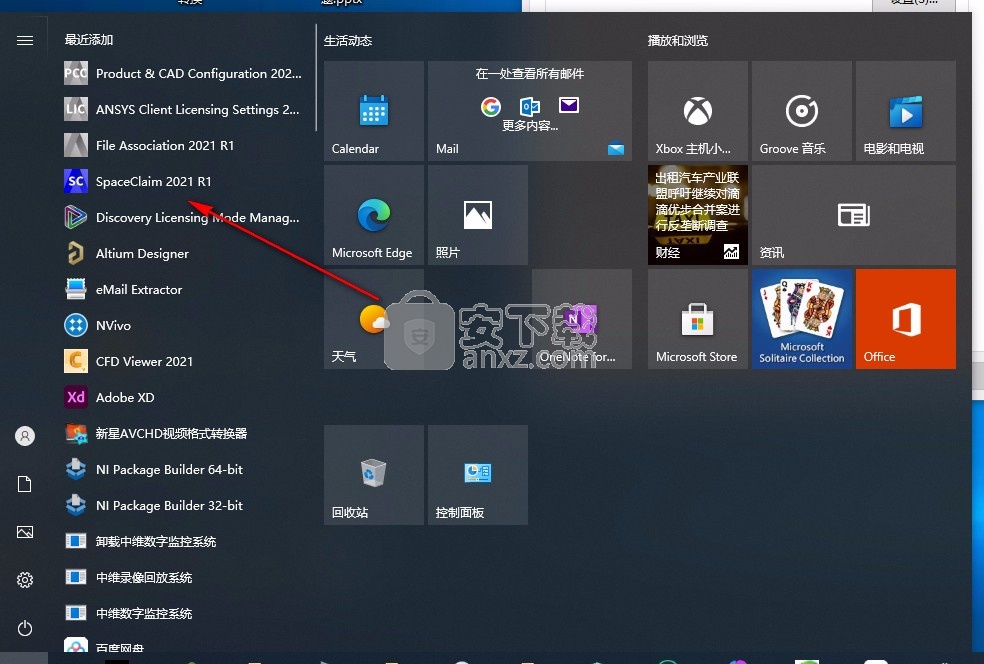Open the 财经 news live tile
Screen dimensions: 984x664
click(x=698, y=215)
